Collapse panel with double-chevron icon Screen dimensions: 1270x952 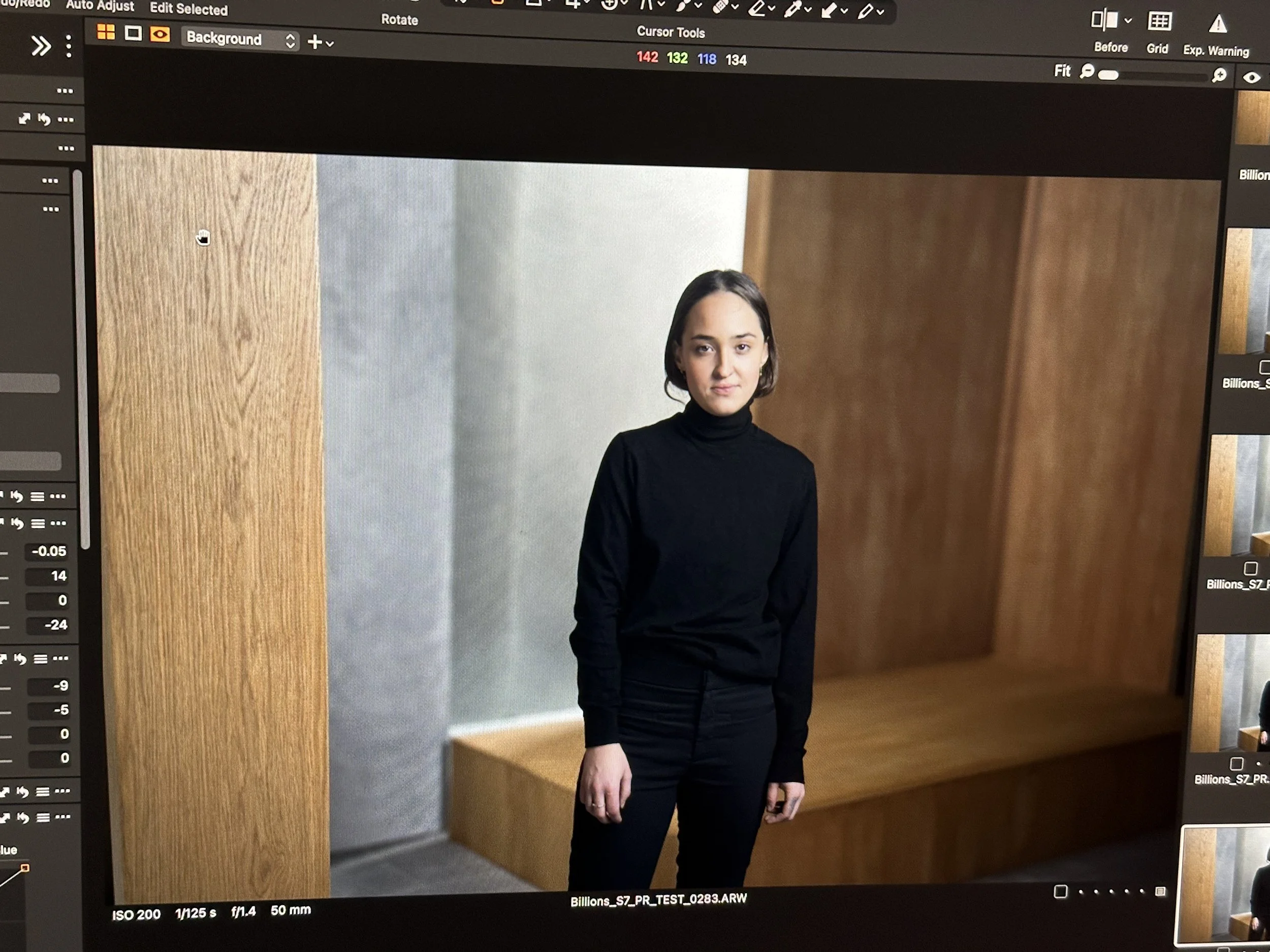tap(41, 46)
